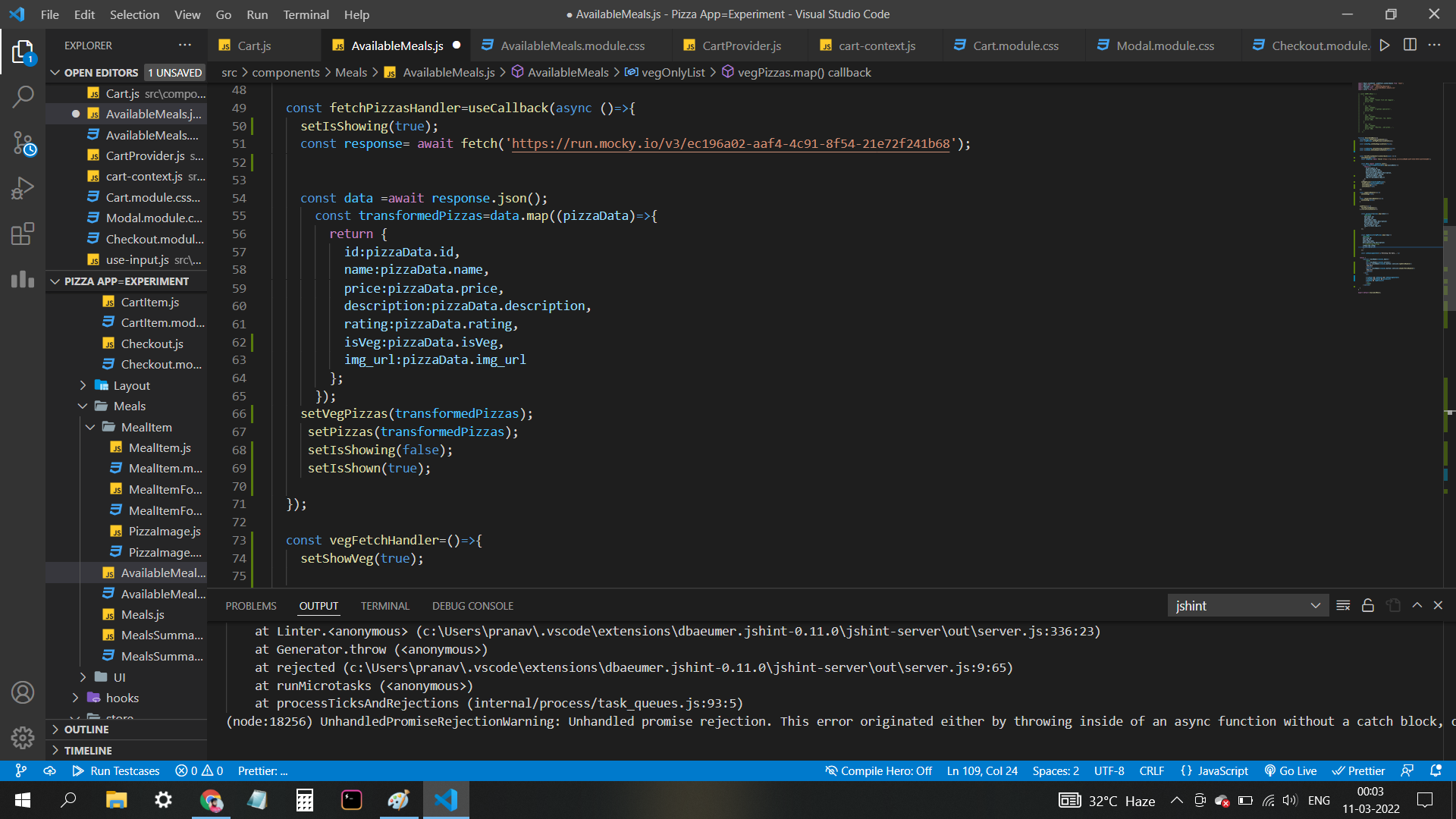Open the Terminal panel tab

384,606
